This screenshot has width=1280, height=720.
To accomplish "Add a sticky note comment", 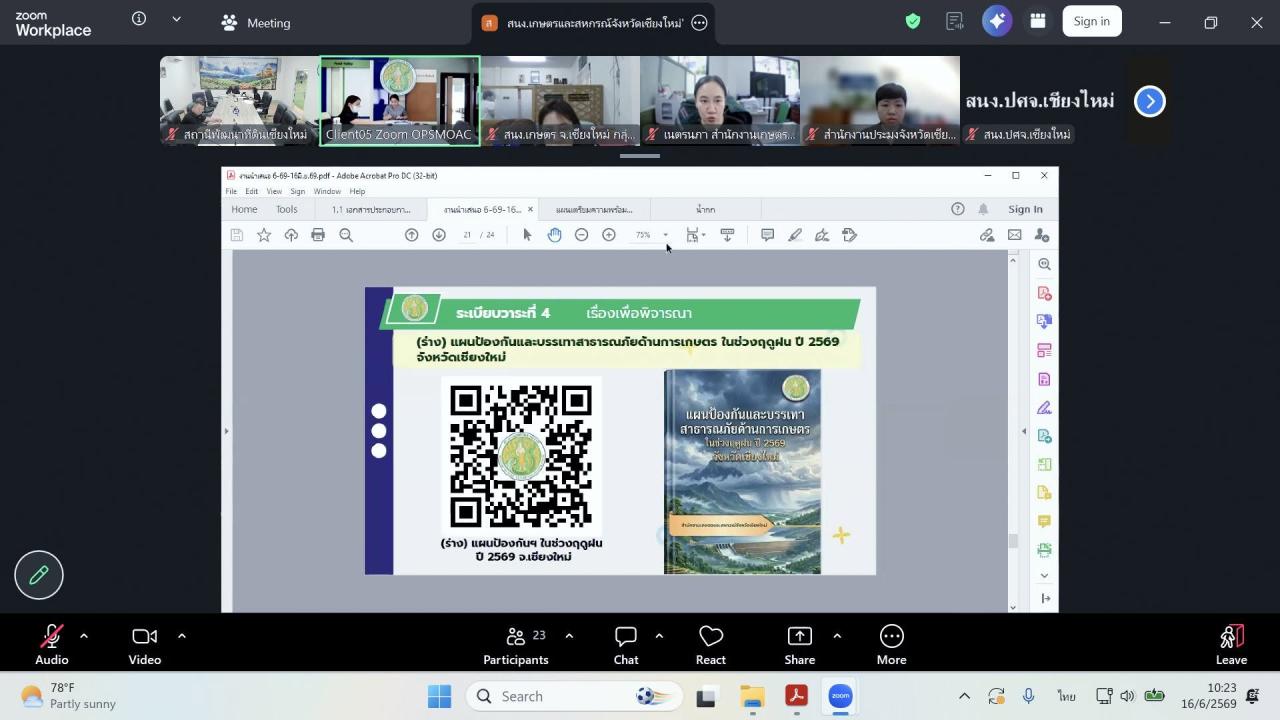I will point(767,235).
